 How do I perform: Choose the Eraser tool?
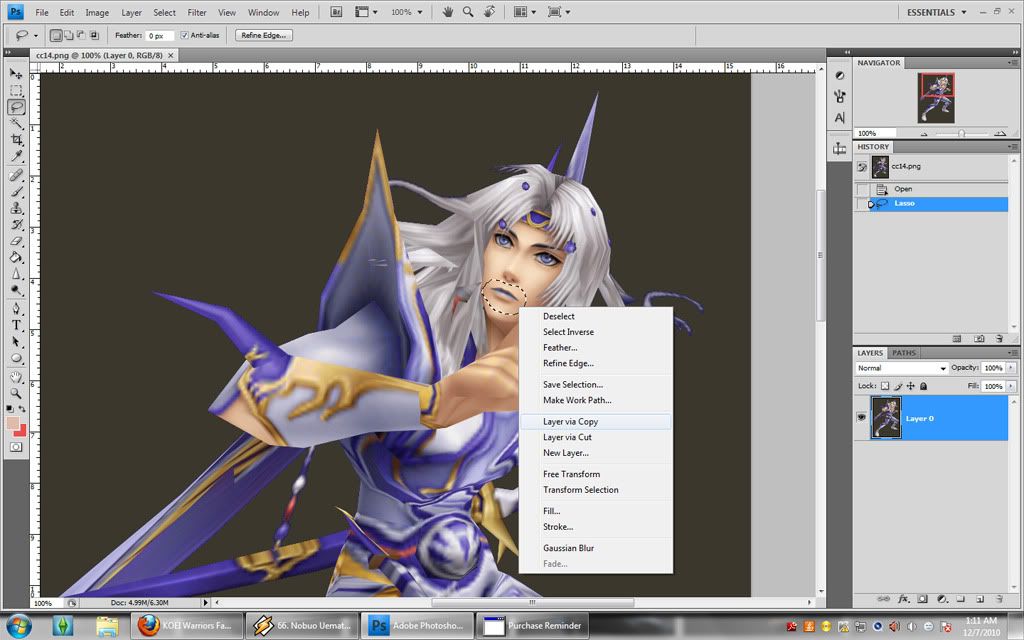click(17, 241)
